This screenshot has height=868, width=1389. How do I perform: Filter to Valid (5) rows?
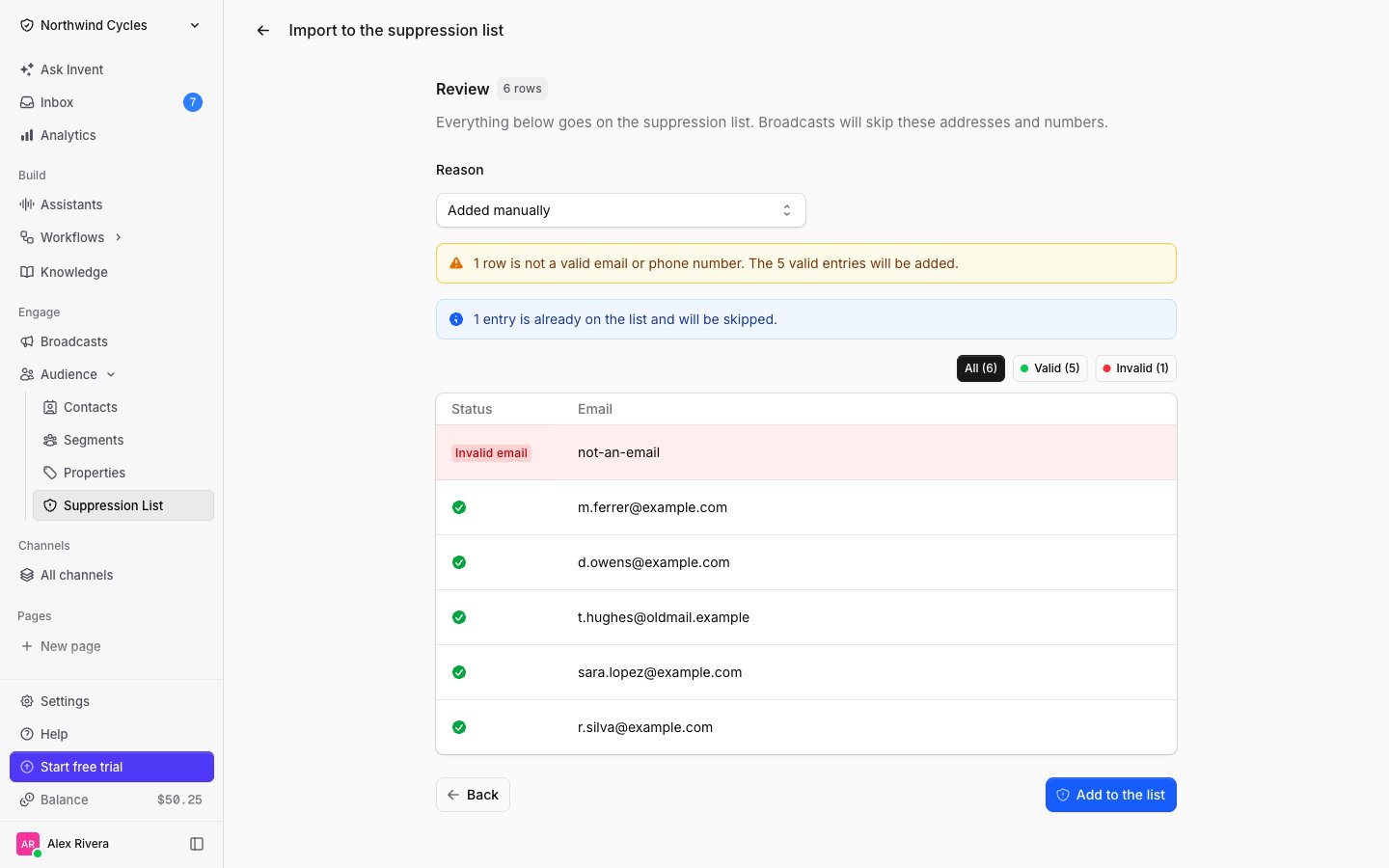coord(1049,368)
